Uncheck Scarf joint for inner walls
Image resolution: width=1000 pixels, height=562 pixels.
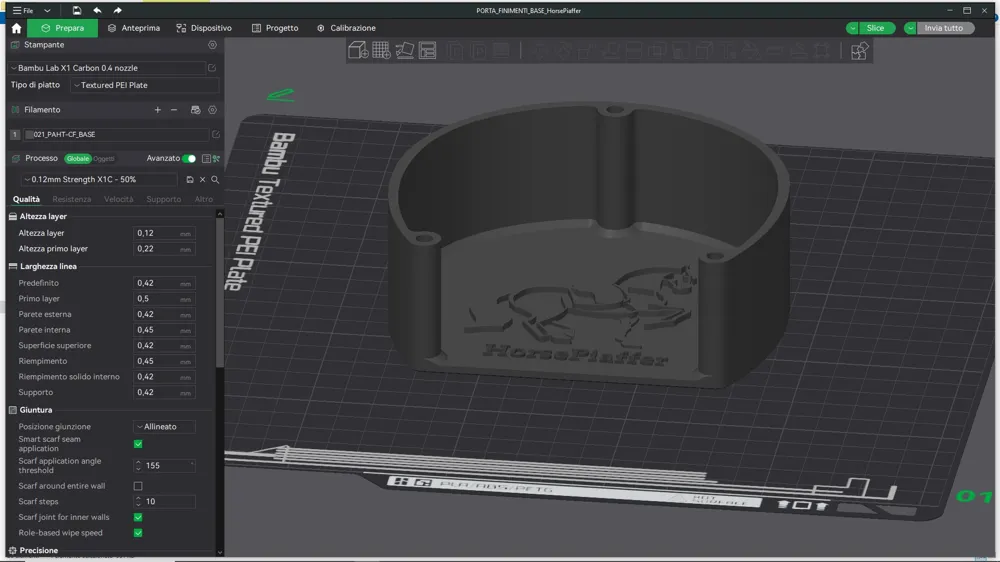coord(138,517)
